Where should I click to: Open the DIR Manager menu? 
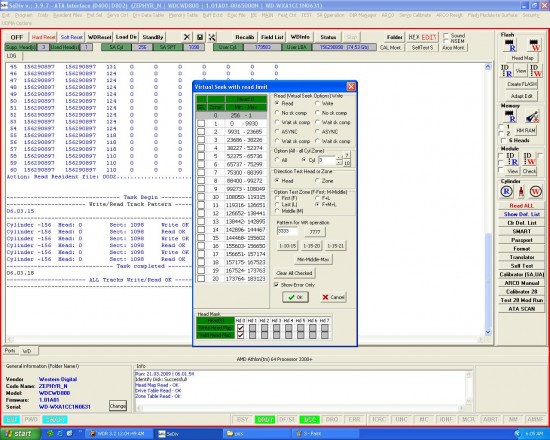(363, 15)
